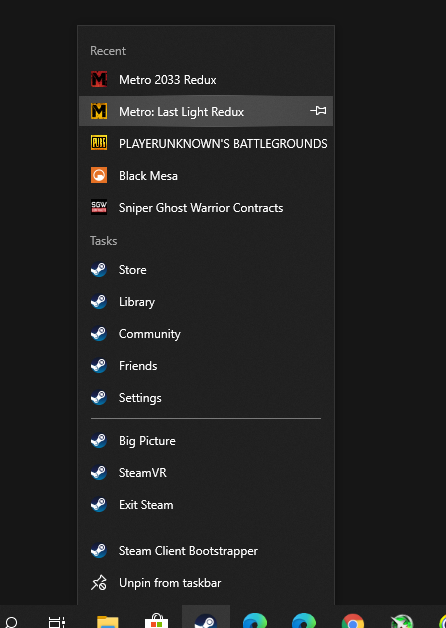Screen dimensions: 446x628
Task: Open File Explorer from the taskbar
Action: click(108, 621)
